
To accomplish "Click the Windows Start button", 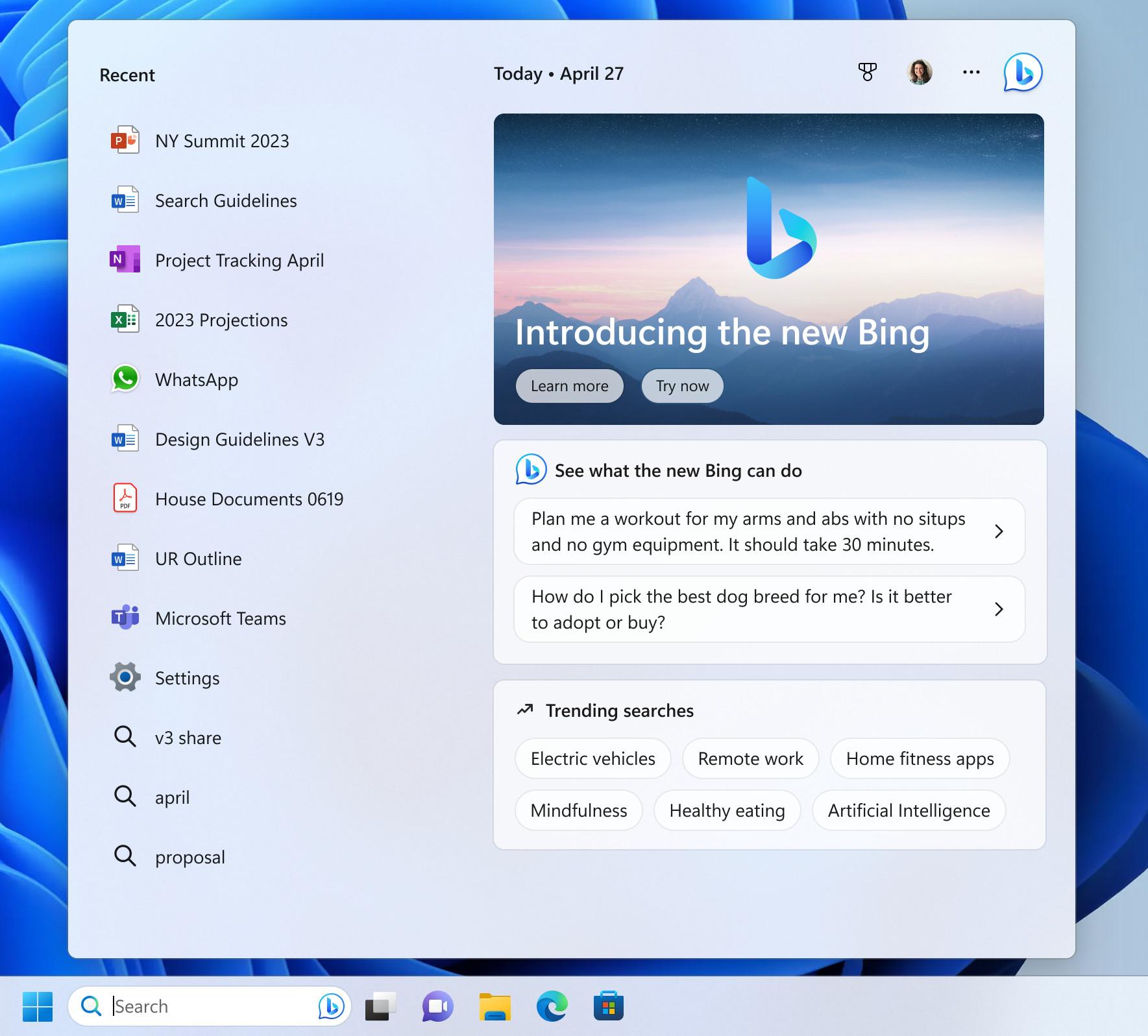I will pyautogui.click(x=38, y=1006).
